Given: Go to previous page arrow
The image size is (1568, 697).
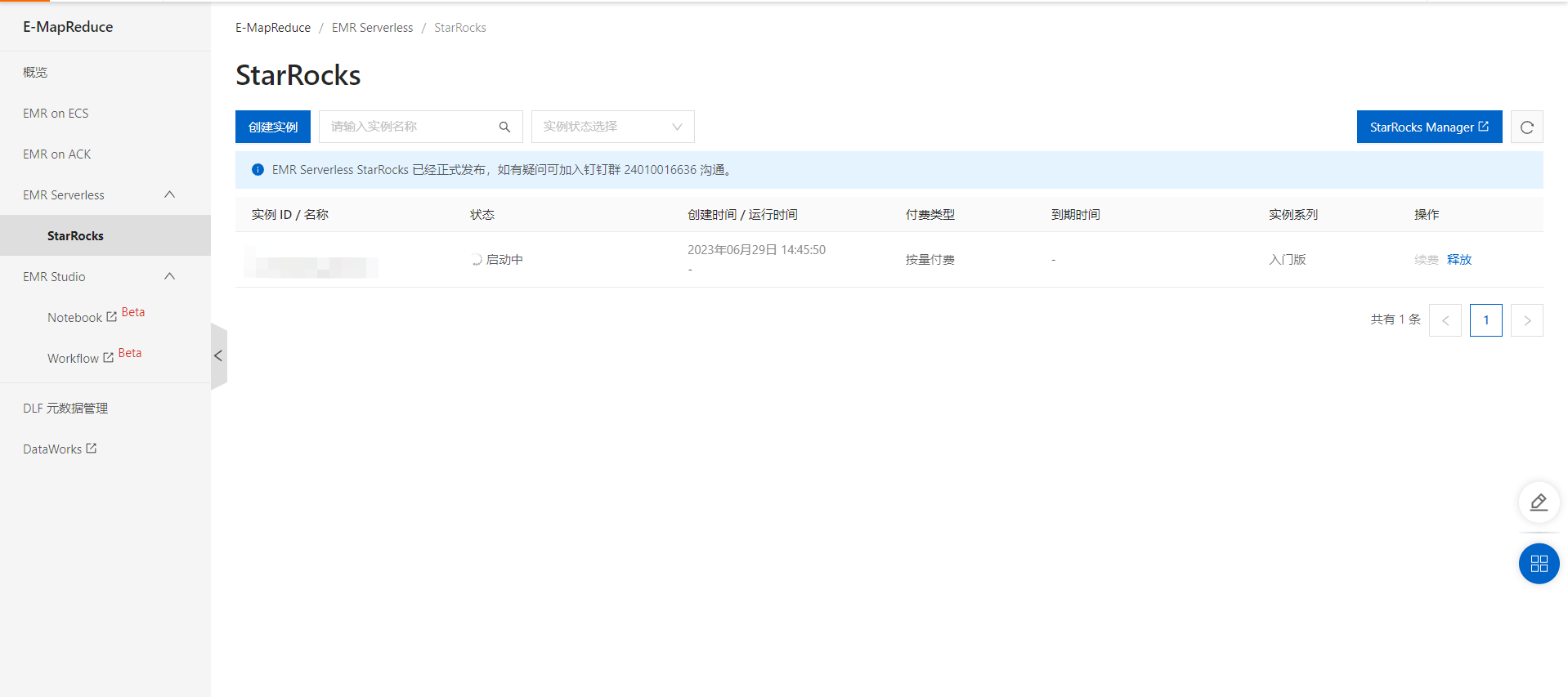Looking at the screenshot, I should (x=1445, y=320).
